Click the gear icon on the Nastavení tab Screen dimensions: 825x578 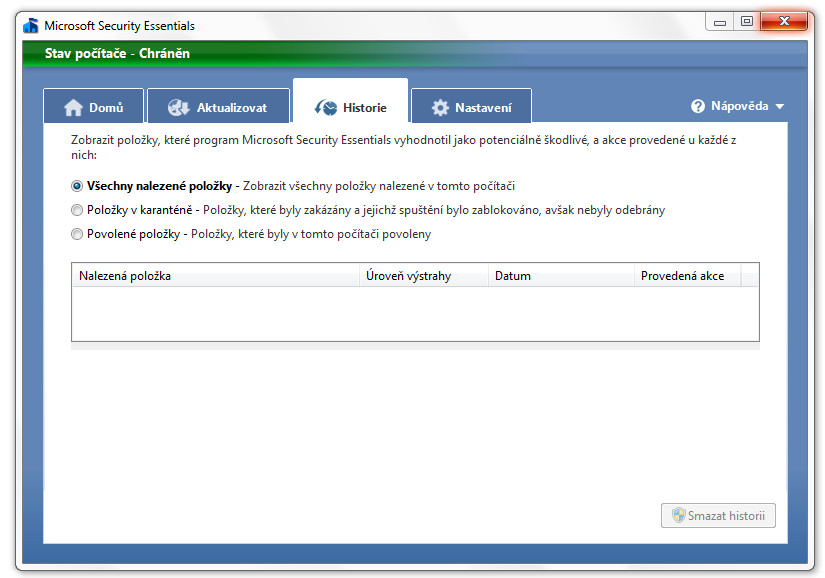(440, 108)
